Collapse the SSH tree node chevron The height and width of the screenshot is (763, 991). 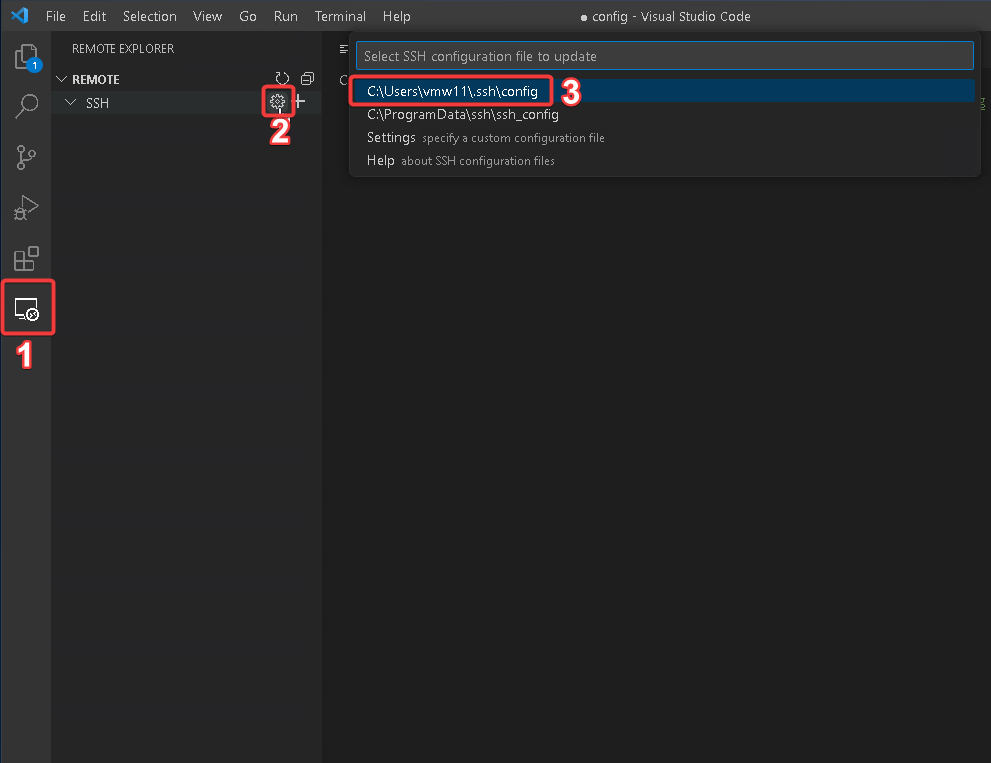[x=71, y=102]
